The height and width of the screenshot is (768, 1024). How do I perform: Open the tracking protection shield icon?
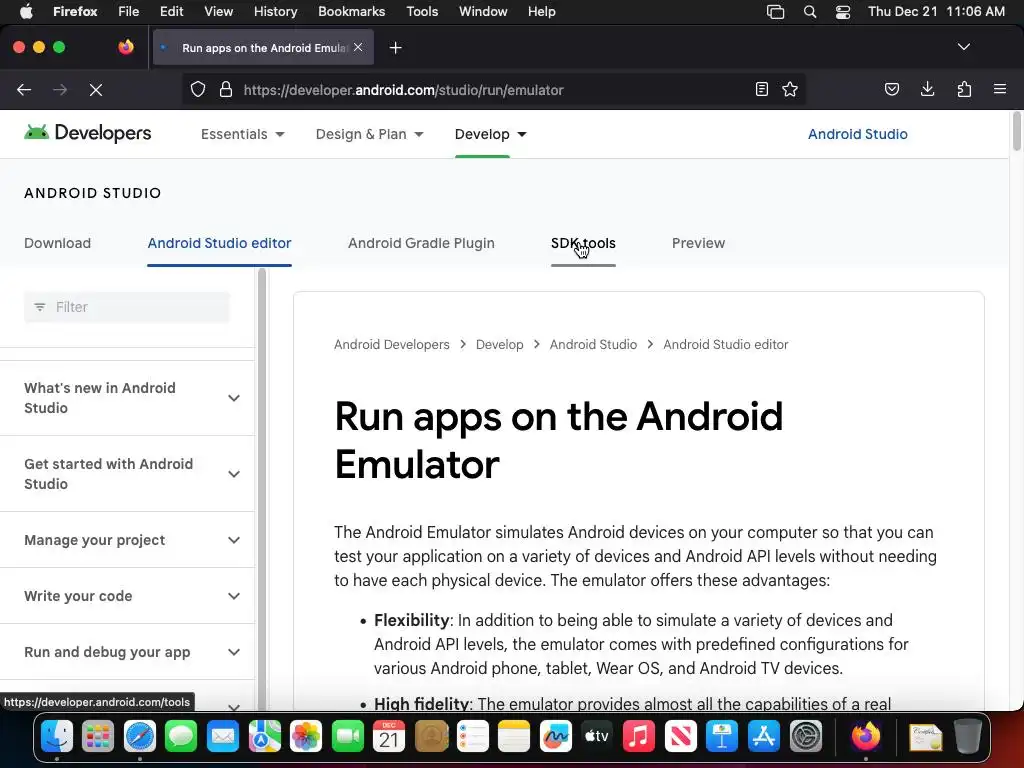click(198, 89)
